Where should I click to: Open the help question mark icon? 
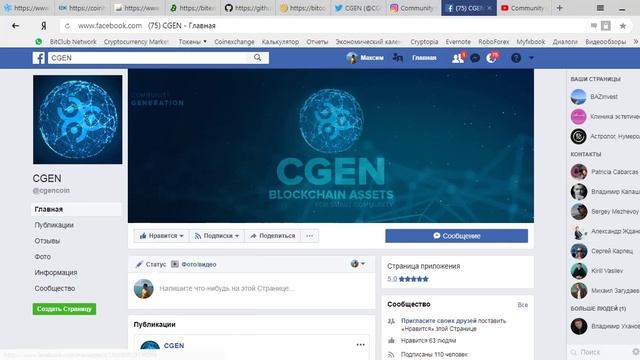coord(516,58)
